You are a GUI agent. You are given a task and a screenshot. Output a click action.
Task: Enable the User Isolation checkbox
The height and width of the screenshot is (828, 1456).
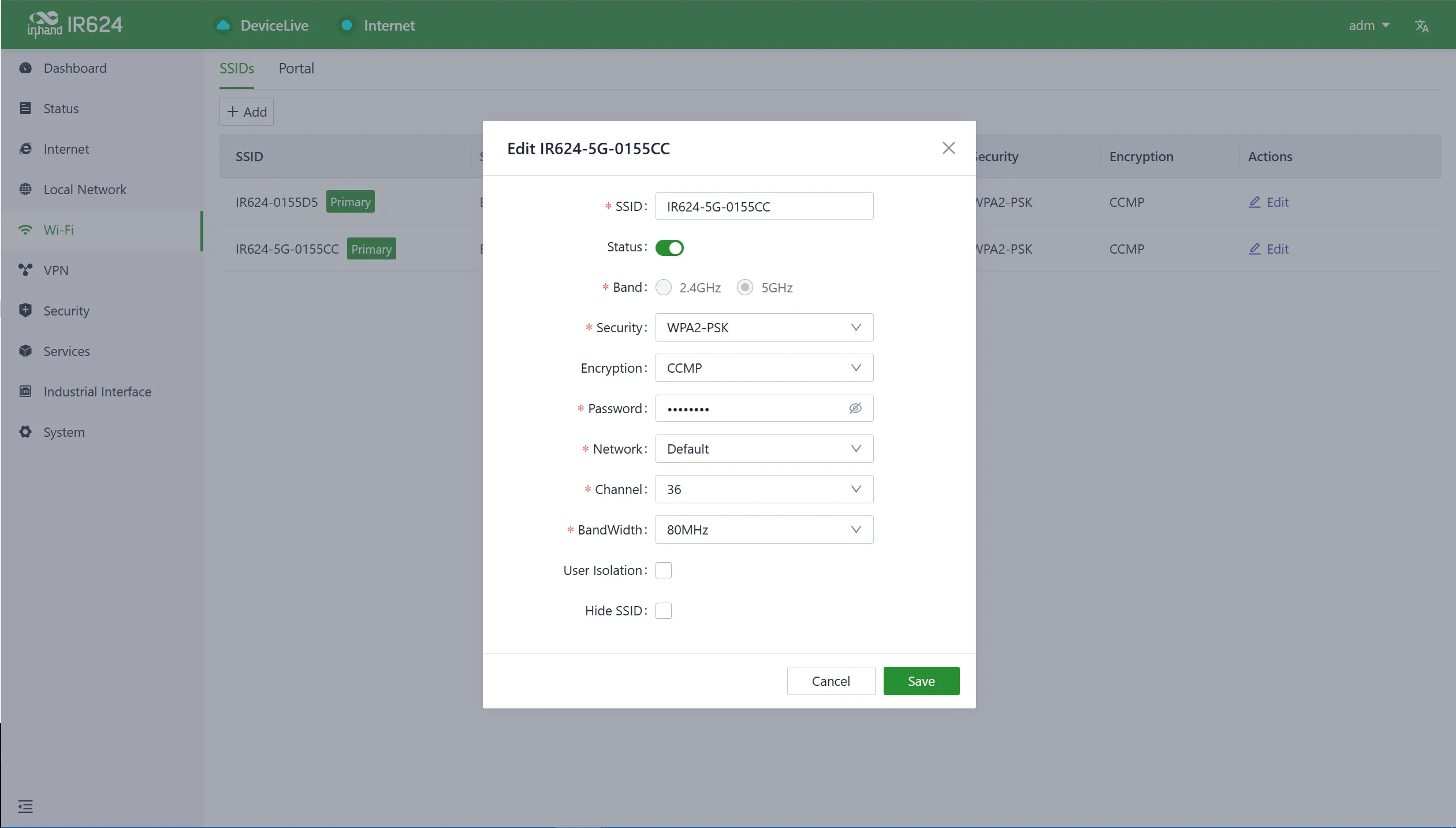664,570
